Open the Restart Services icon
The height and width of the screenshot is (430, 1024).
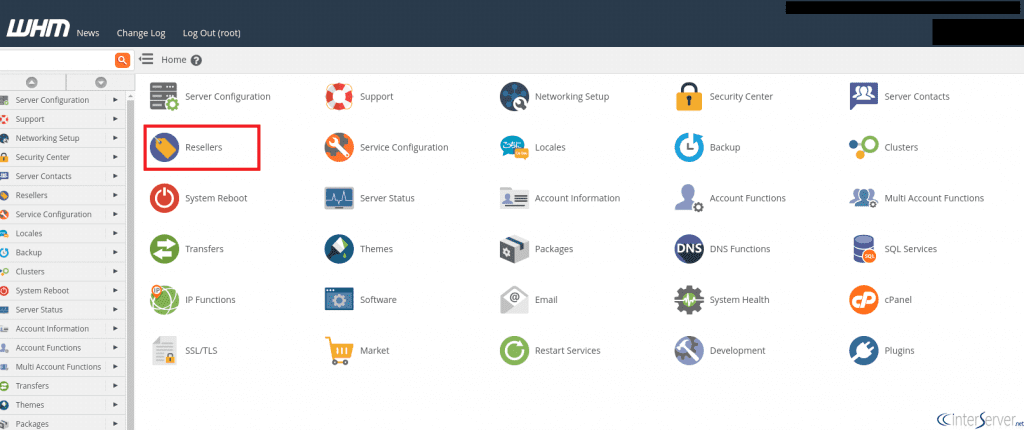pyautogui.click(x=514, y=350)
